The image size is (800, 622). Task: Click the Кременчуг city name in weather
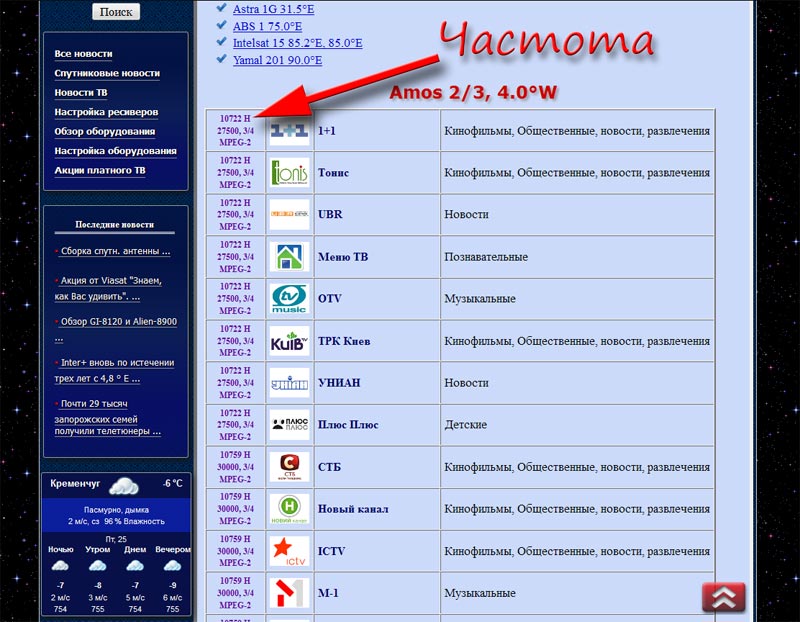pos(75,483)
